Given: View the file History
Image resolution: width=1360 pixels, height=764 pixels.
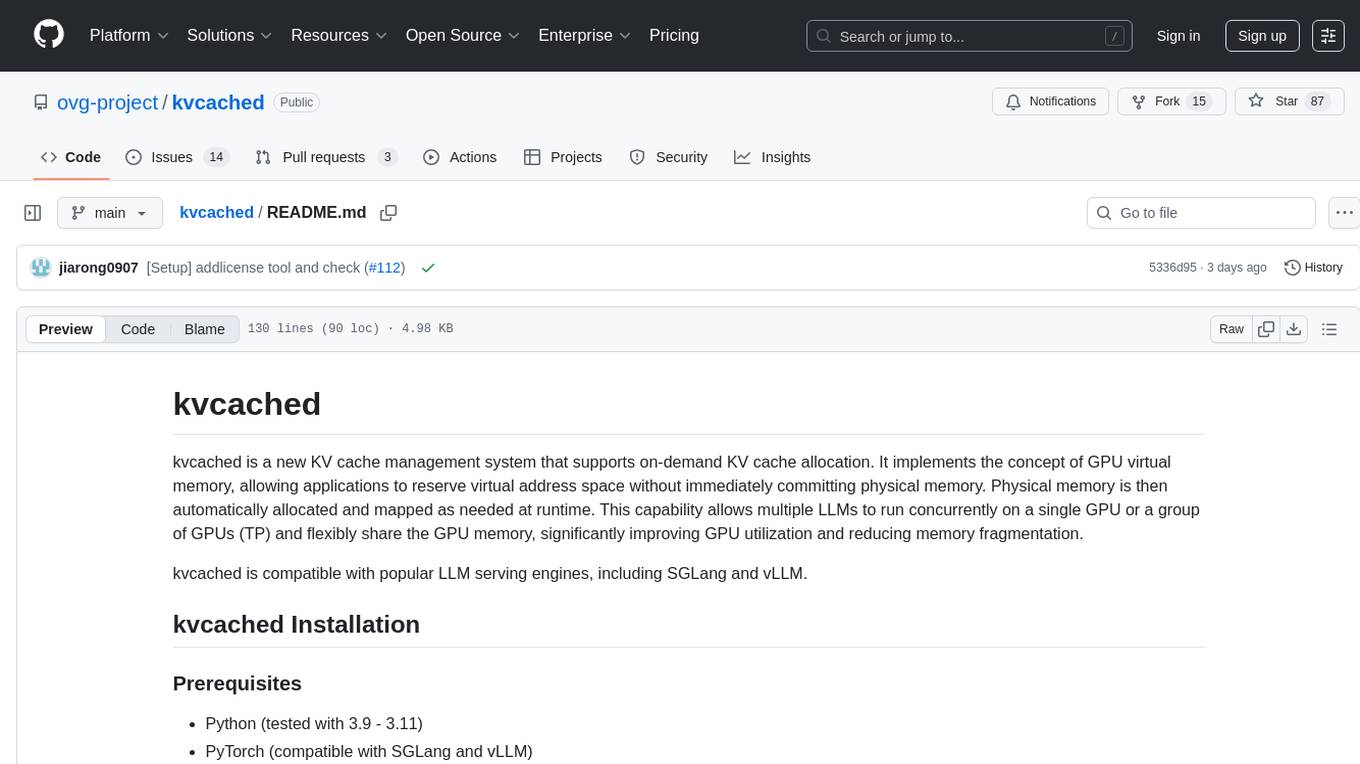Looking at the screenshot, I should click(x=1313, y=268).
